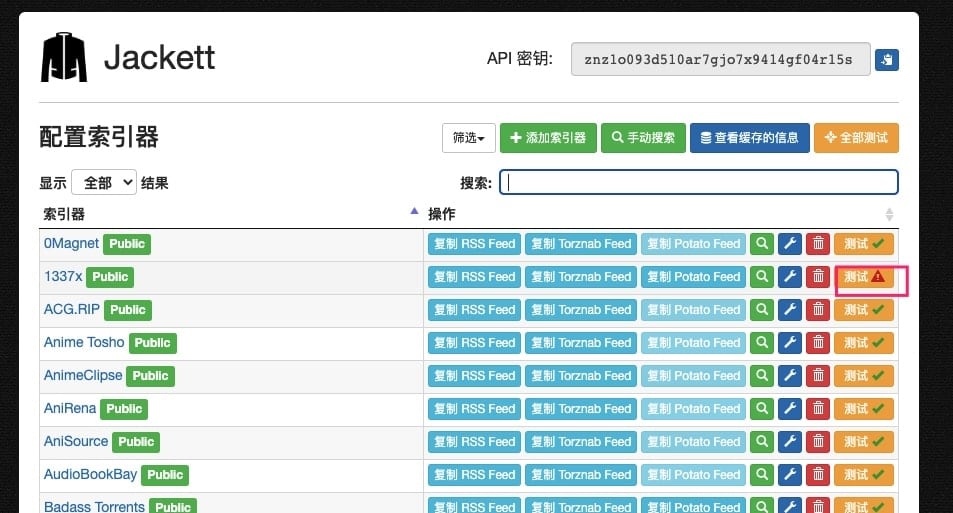Remove ACG.RIP using the trash icon
The width and height of the screenshot is (953, 513).
click(x=818, y=309)
